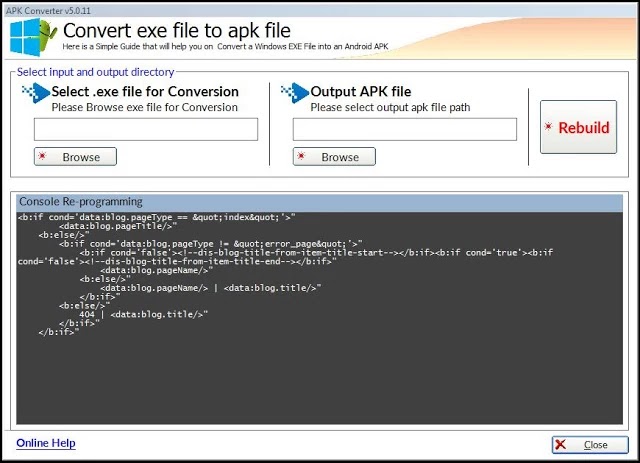This screenshot has width=640, height=463.
Task: Browse for the exe file to convert
Action: [x=75, y=157]
